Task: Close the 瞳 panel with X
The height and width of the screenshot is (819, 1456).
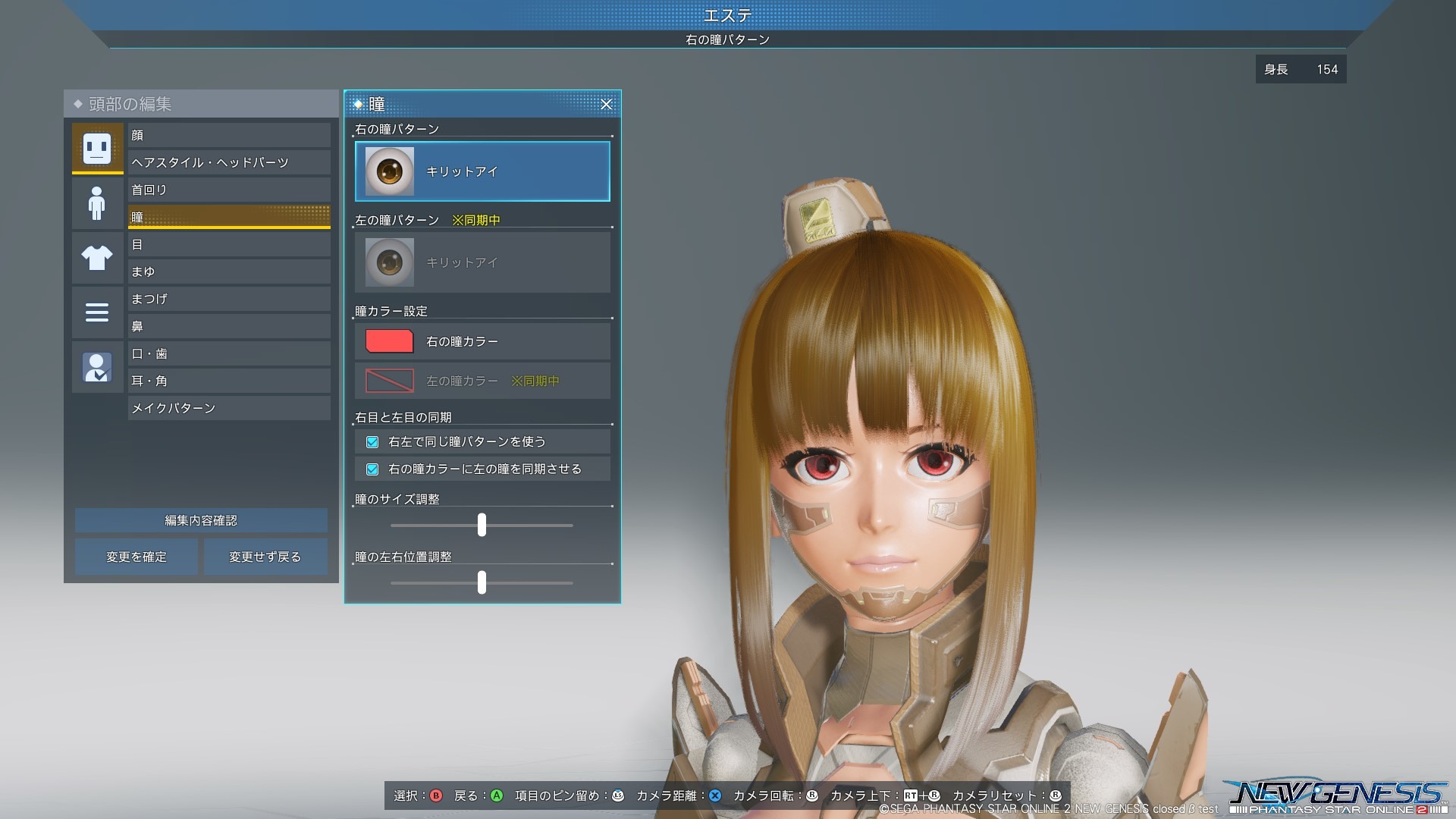Action: coord(606,105)
